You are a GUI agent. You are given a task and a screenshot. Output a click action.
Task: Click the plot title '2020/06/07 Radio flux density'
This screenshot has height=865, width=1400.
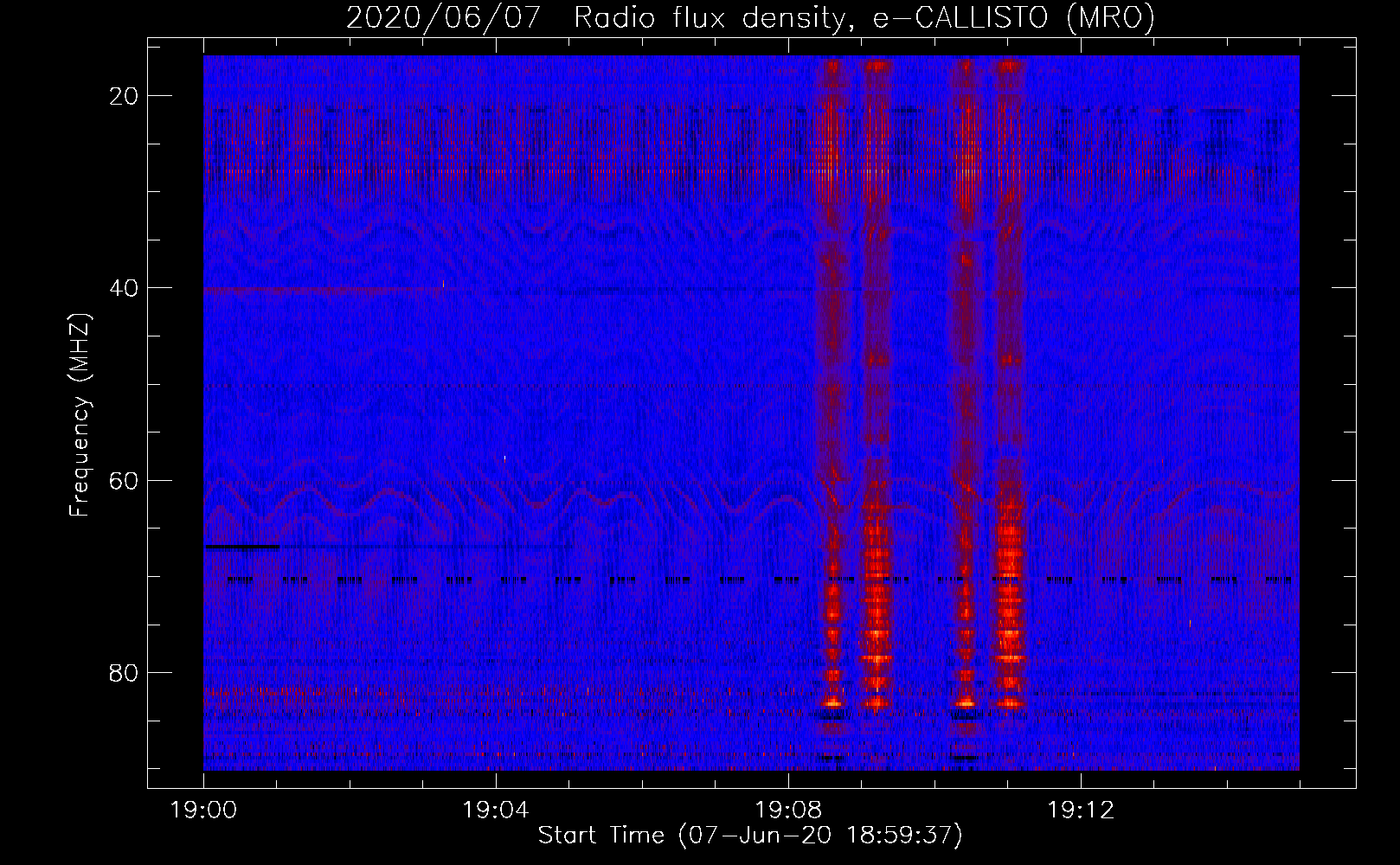click(x=751, y=17)
